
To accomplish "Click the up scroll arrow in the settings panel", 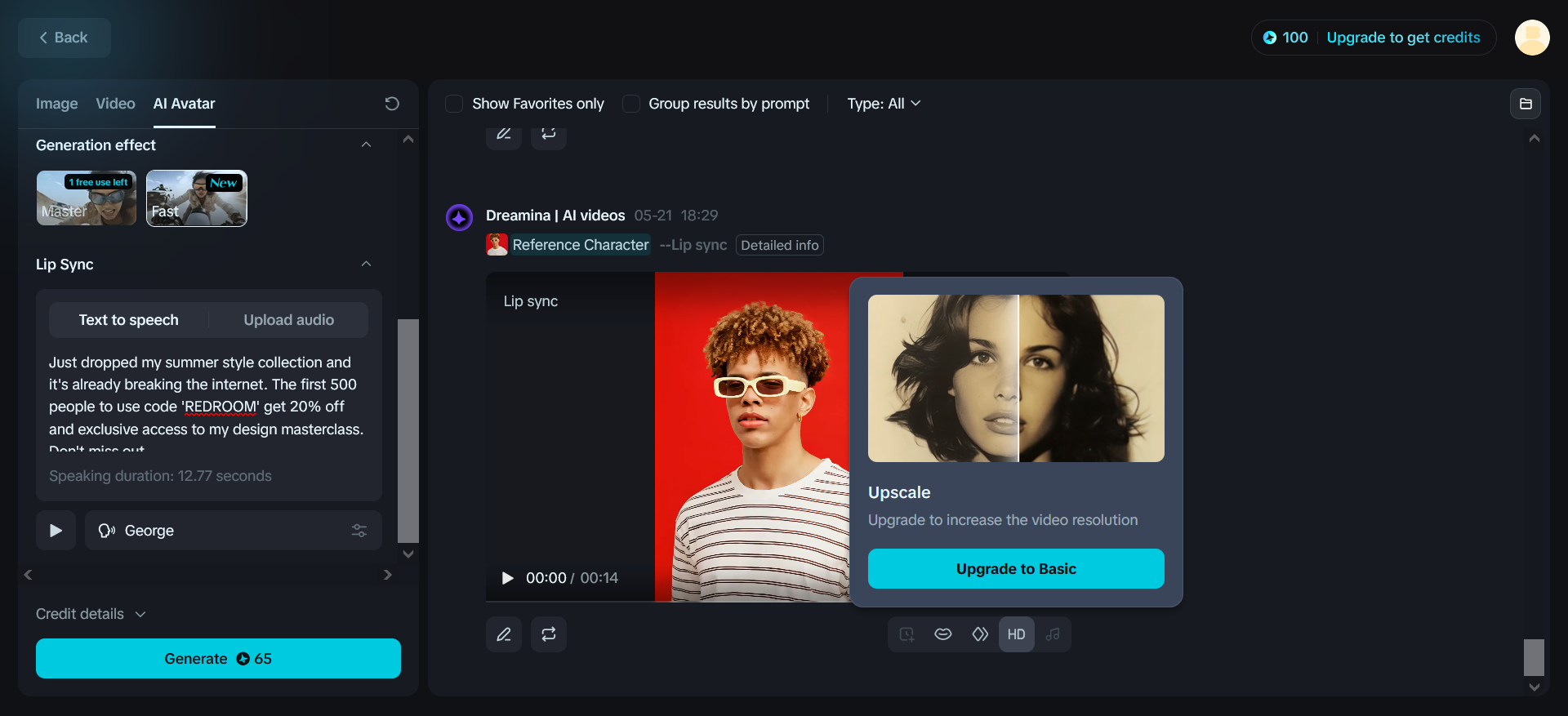I will point(408,140).
